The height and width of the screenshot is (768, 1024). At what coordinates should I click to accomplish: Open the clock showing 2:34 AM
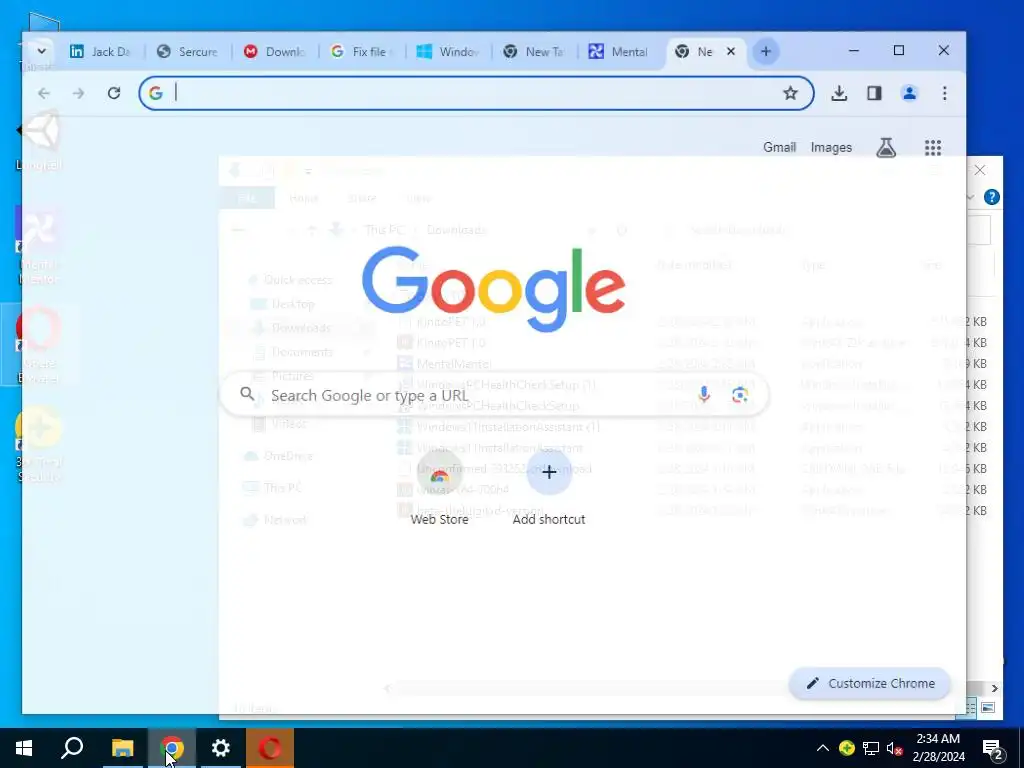tap(938, 748)
